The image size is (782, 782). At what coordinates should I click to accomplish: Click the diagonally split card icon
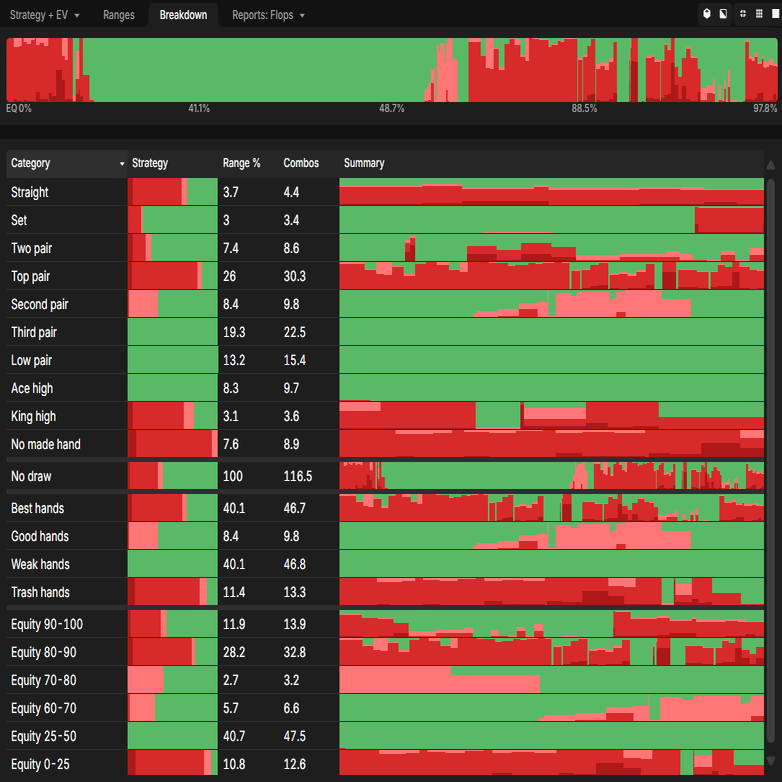tap(723, 14)
